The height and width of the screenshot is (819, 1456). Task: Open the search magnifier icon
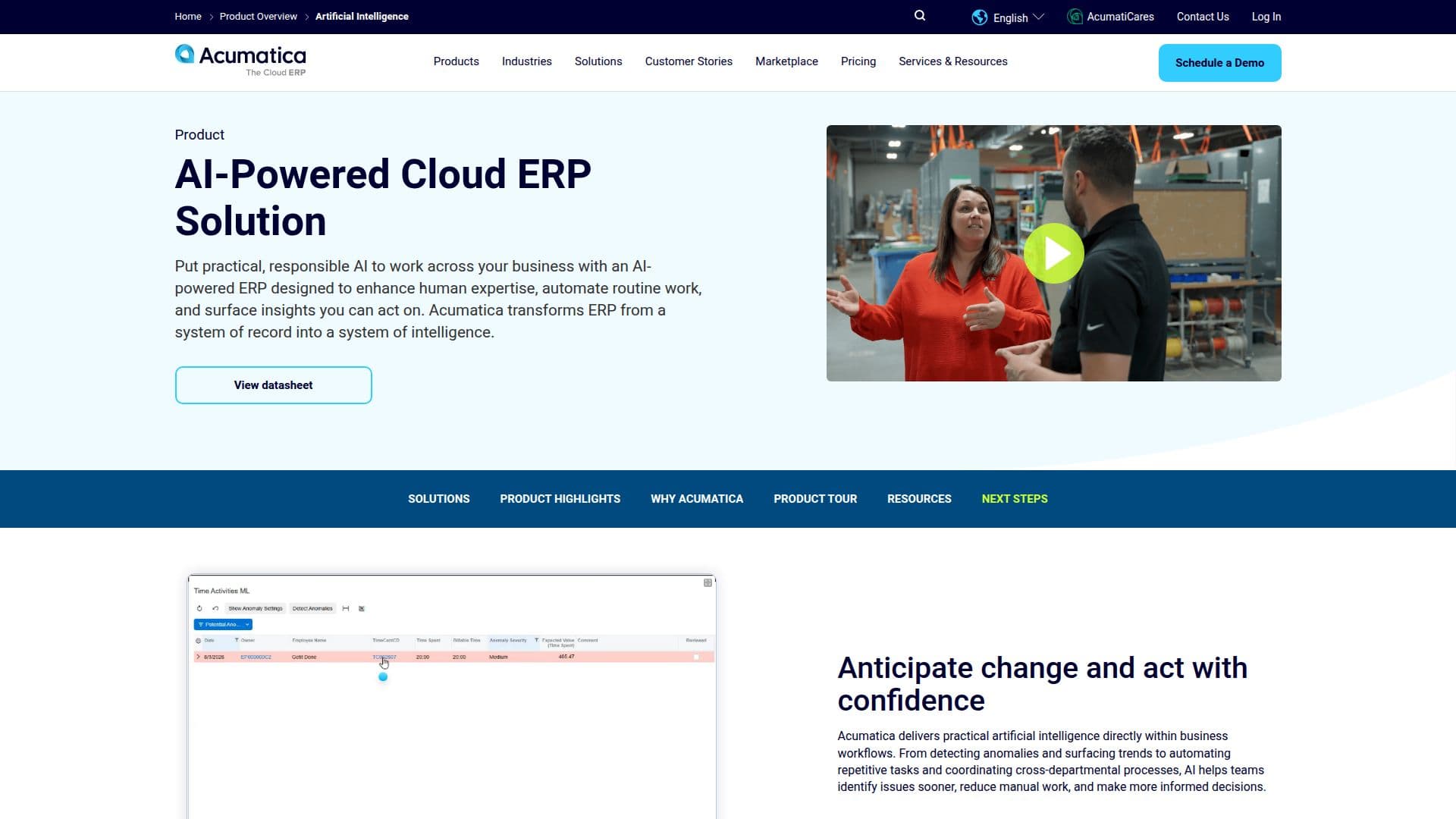point(920,16)
